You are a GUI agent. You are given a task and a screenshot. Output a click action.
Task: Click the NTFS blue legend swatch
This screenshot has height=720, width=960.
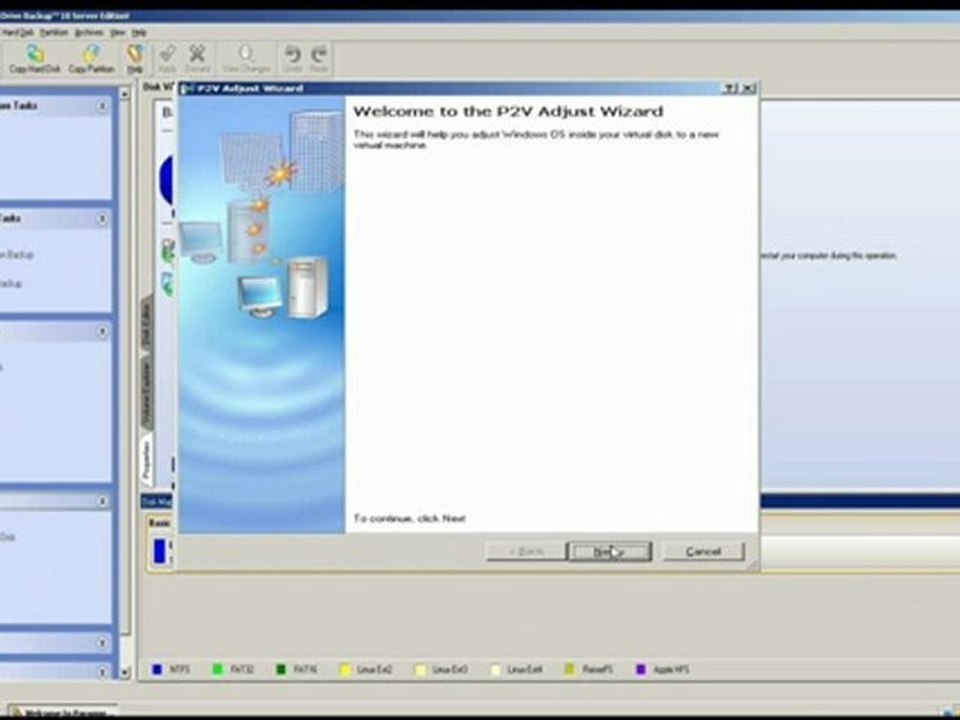pos(157,669)
